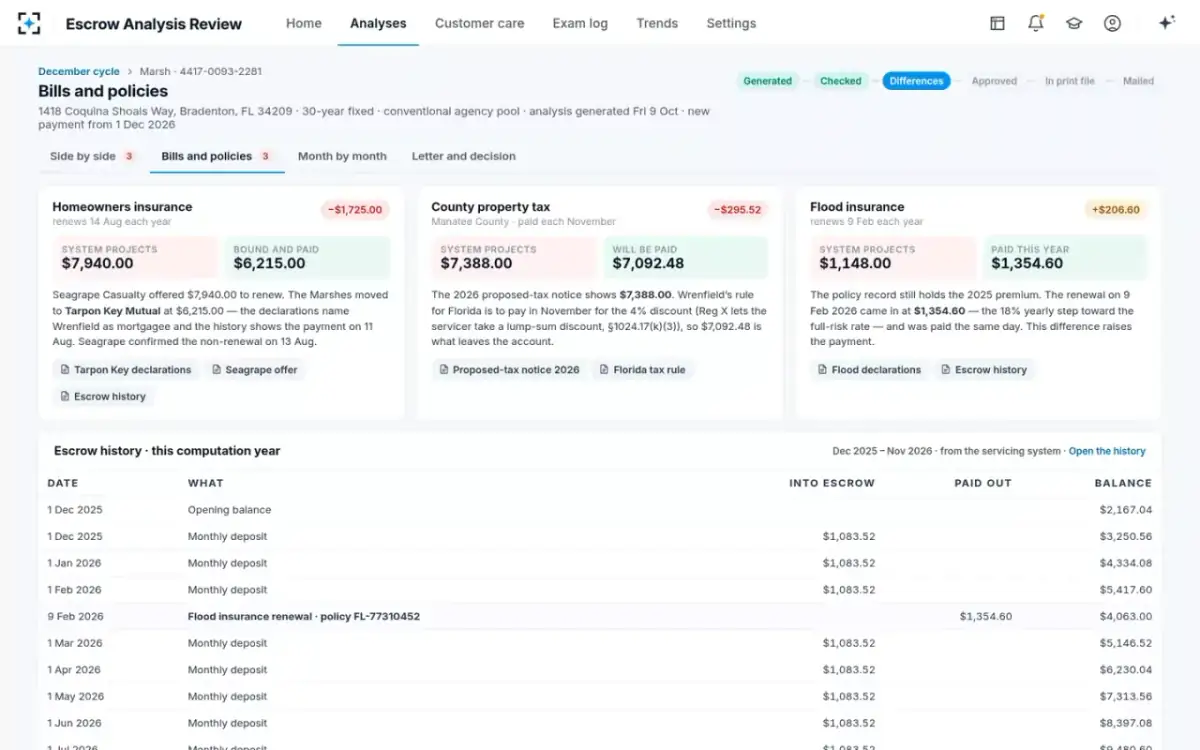1200x750 pixels.
Task: Open the user profile icon
Action: coord(1112,23)
